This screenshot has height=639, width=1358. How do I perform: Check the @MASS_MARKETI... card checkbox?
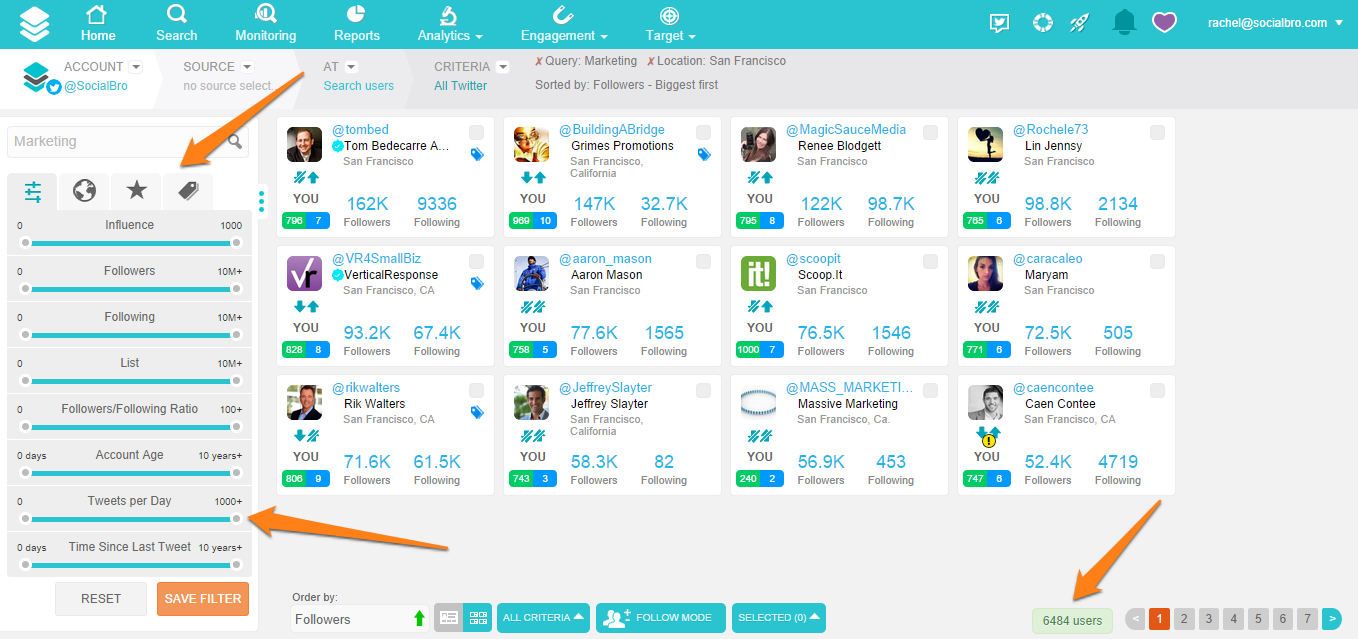pyautogui.click(x=930, y=390)
